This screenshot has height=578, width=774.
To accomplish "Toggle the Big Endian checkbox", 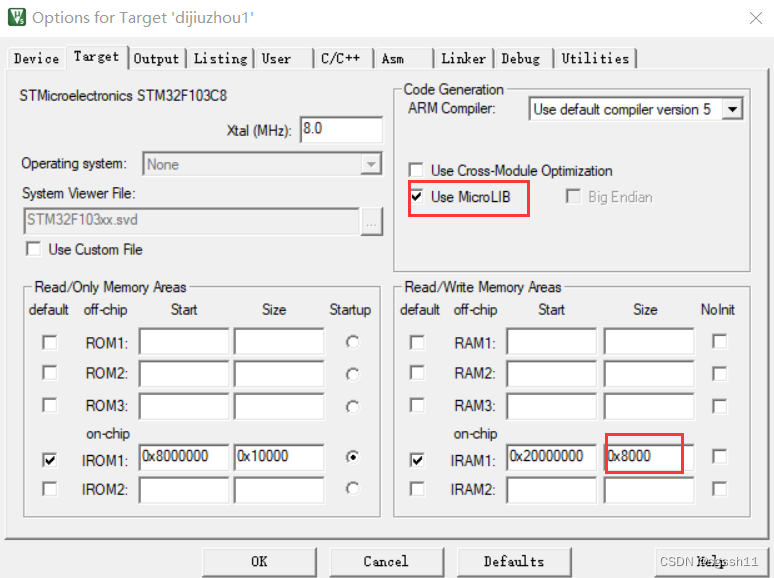I will point(573,196).
